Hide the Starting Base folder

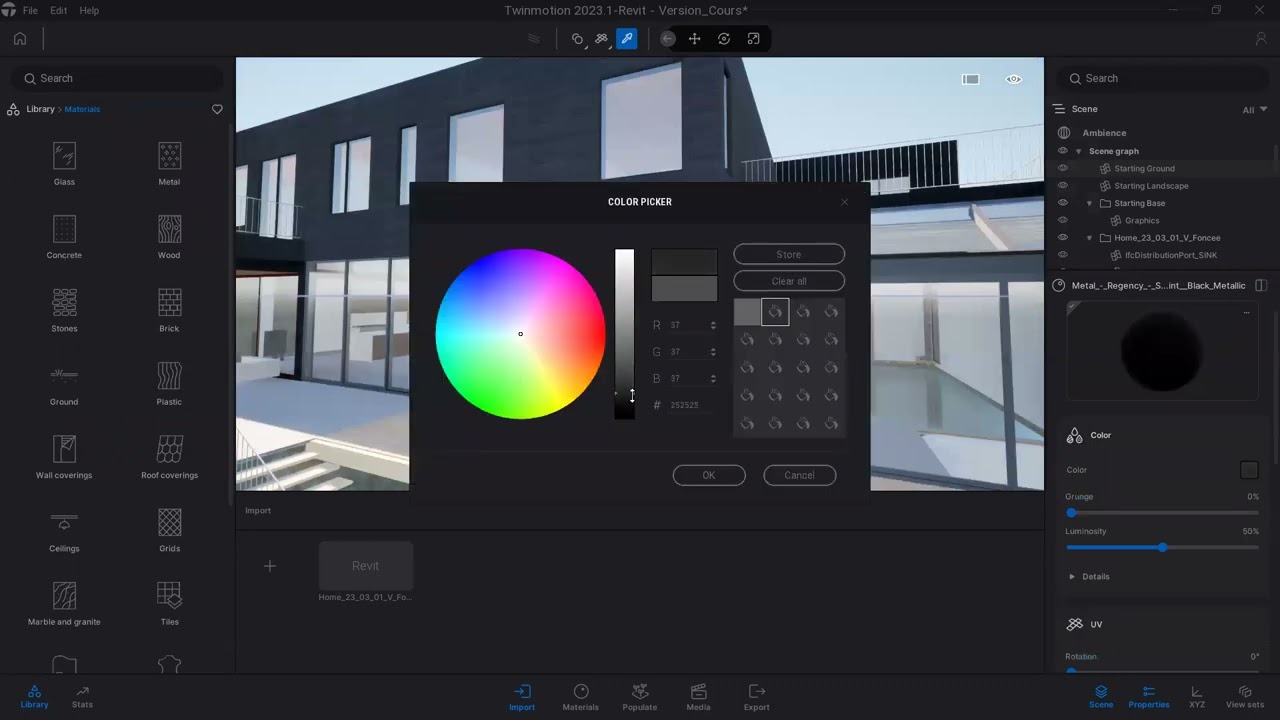tap(1063, 203)
